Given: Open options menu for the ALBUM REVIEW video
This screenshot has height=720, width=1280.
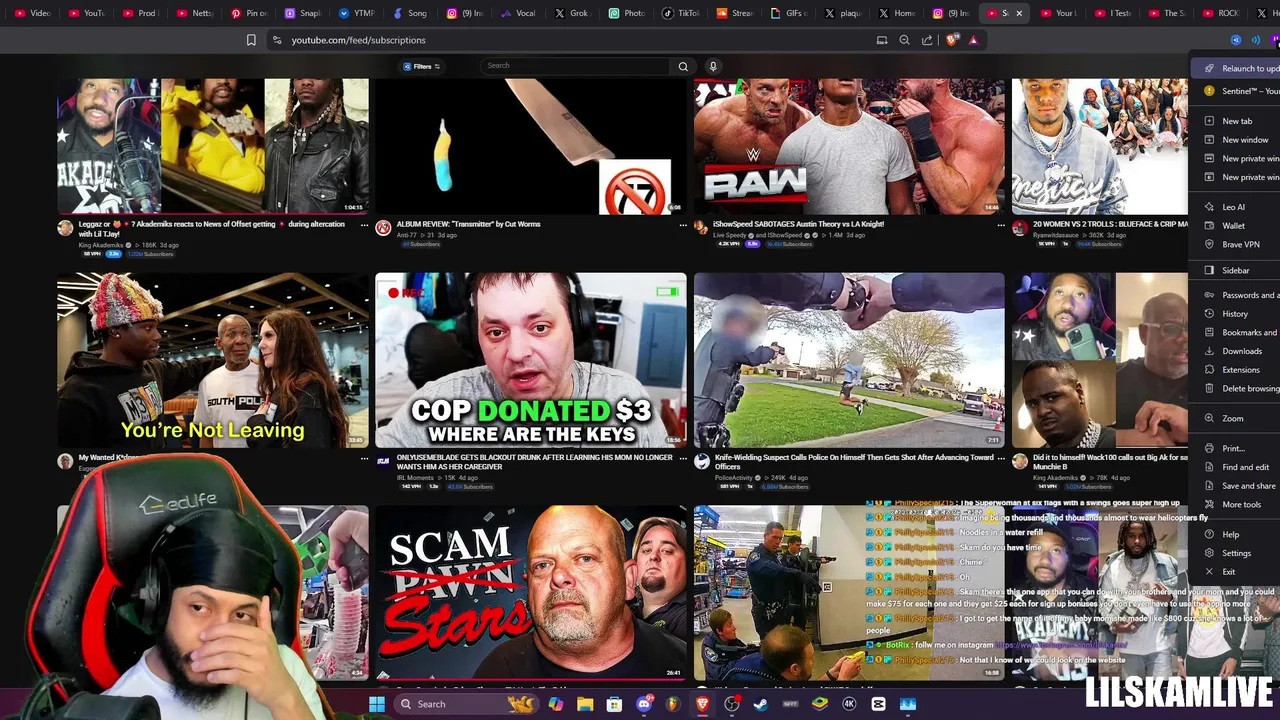Looking at the screenshot, I should (683, 225).
